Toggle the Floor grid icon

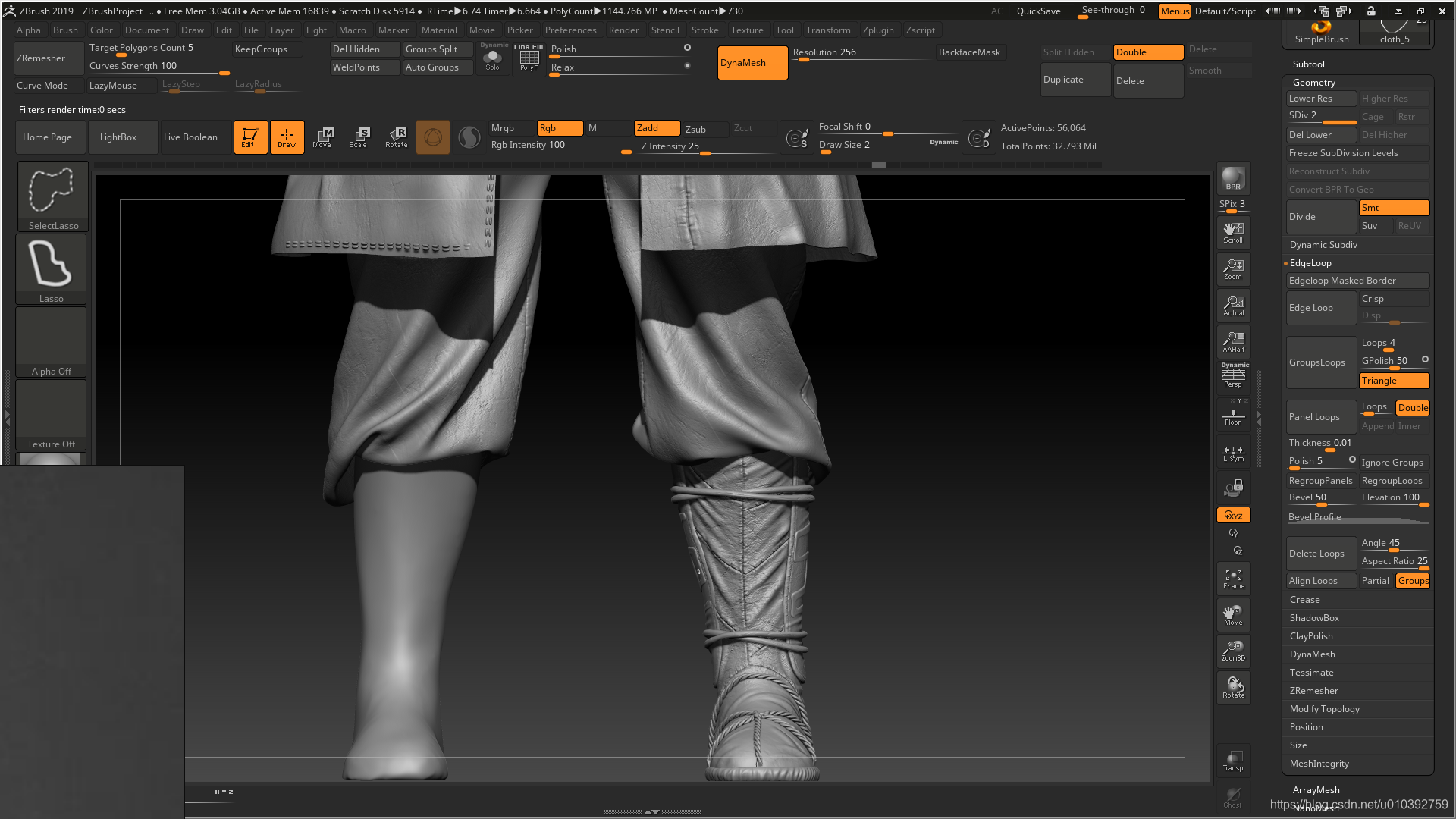coord(1233,416)
